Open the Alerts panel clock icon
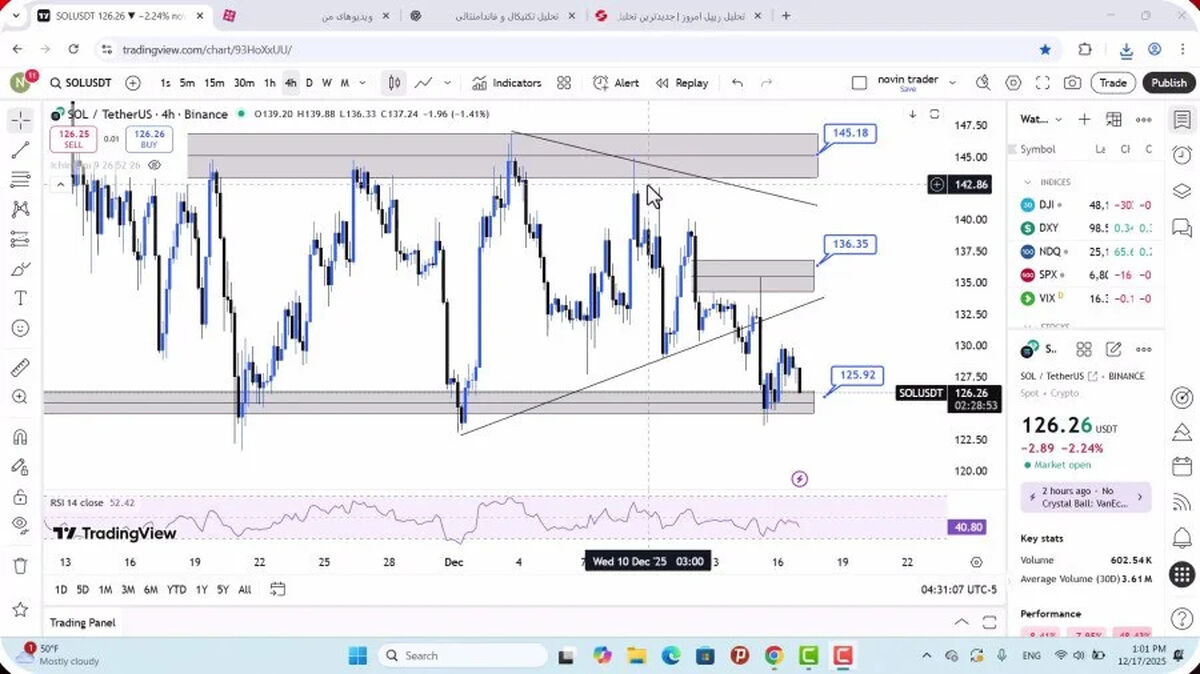This screenshot has width=1200, height=674. (x=1181, y=155)
